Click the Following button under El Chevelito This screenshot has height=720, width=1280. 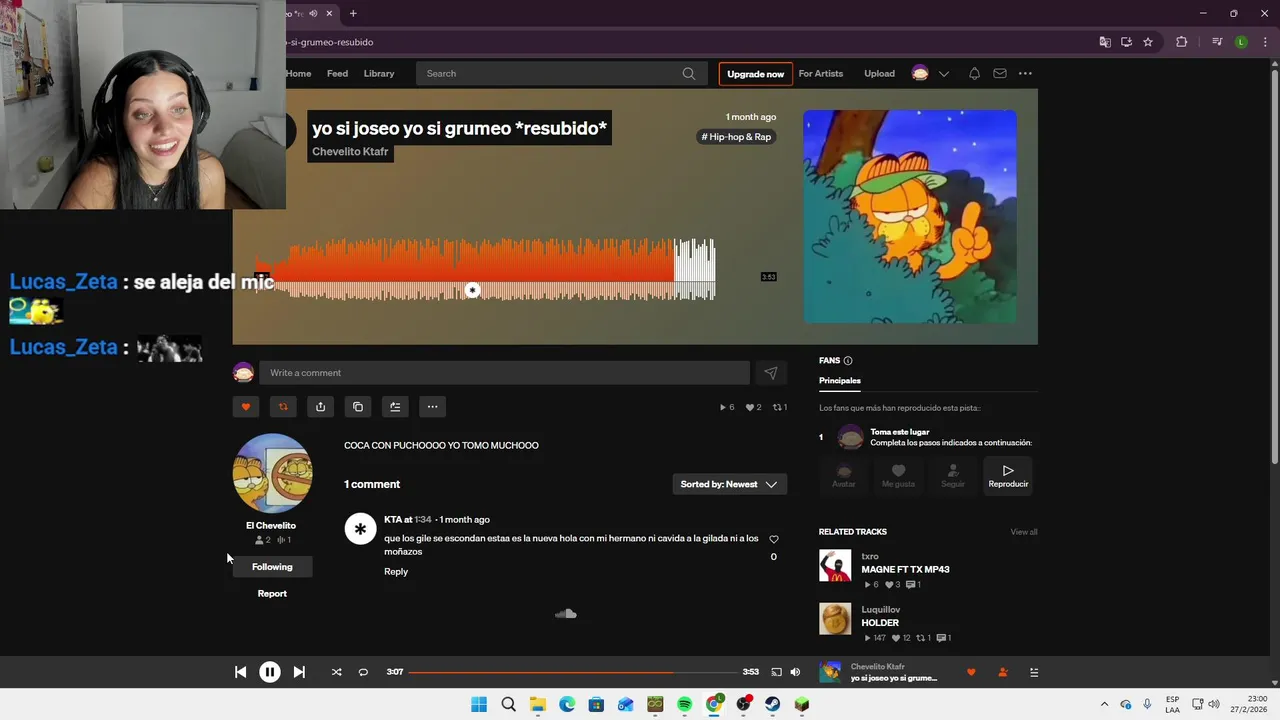click(x=272, y=567)
